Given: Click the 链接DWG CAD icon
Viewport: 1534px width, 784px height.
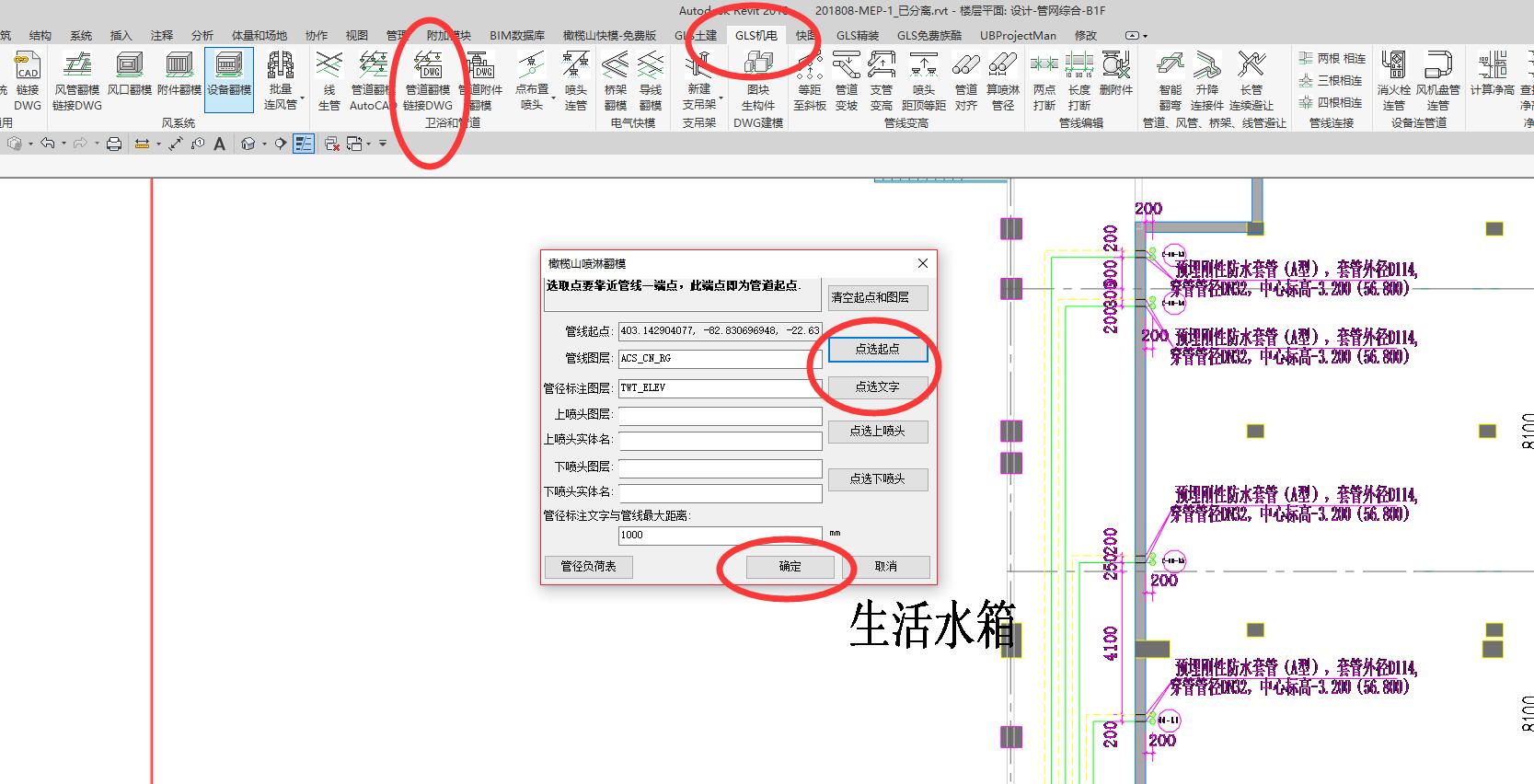Looking at the screenshot, I should pos(27,81).
